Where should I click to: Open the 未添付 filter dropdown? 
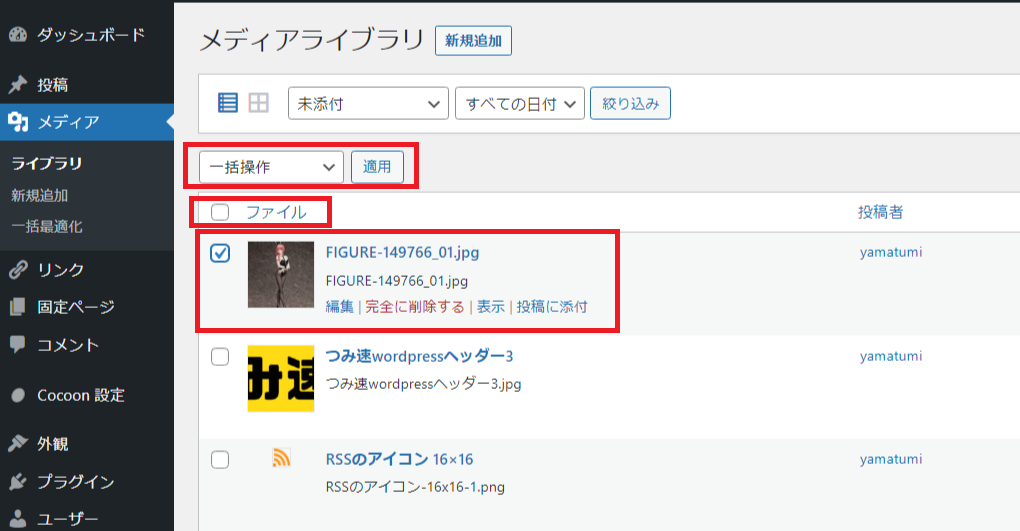(x=368, y=103)
